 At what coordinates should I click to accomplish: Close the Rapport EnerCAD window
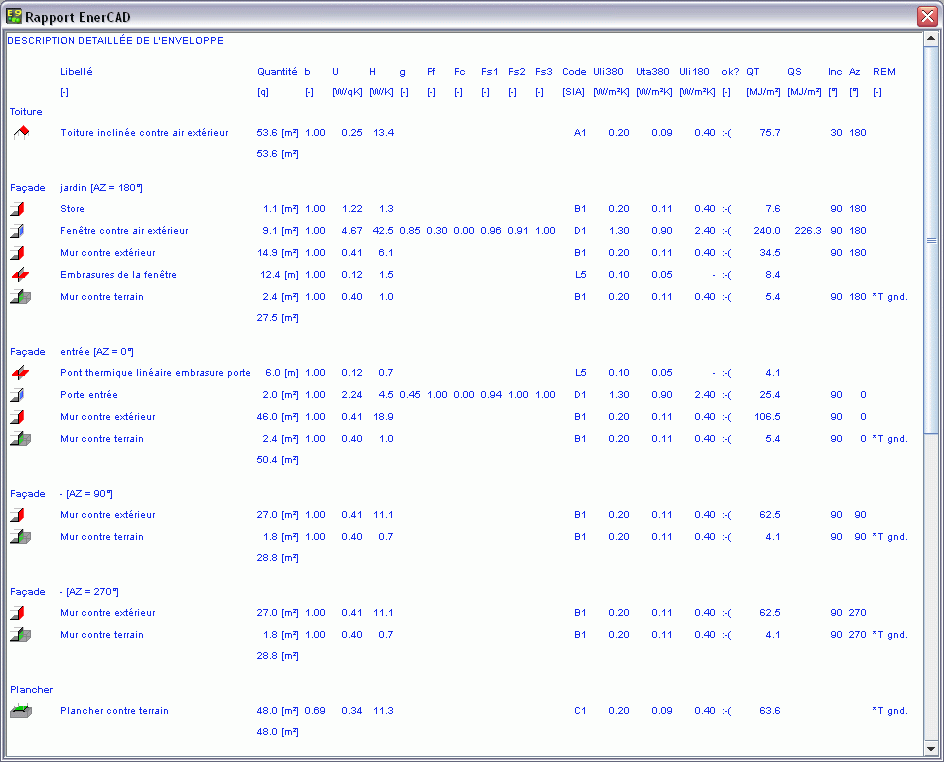926,16
